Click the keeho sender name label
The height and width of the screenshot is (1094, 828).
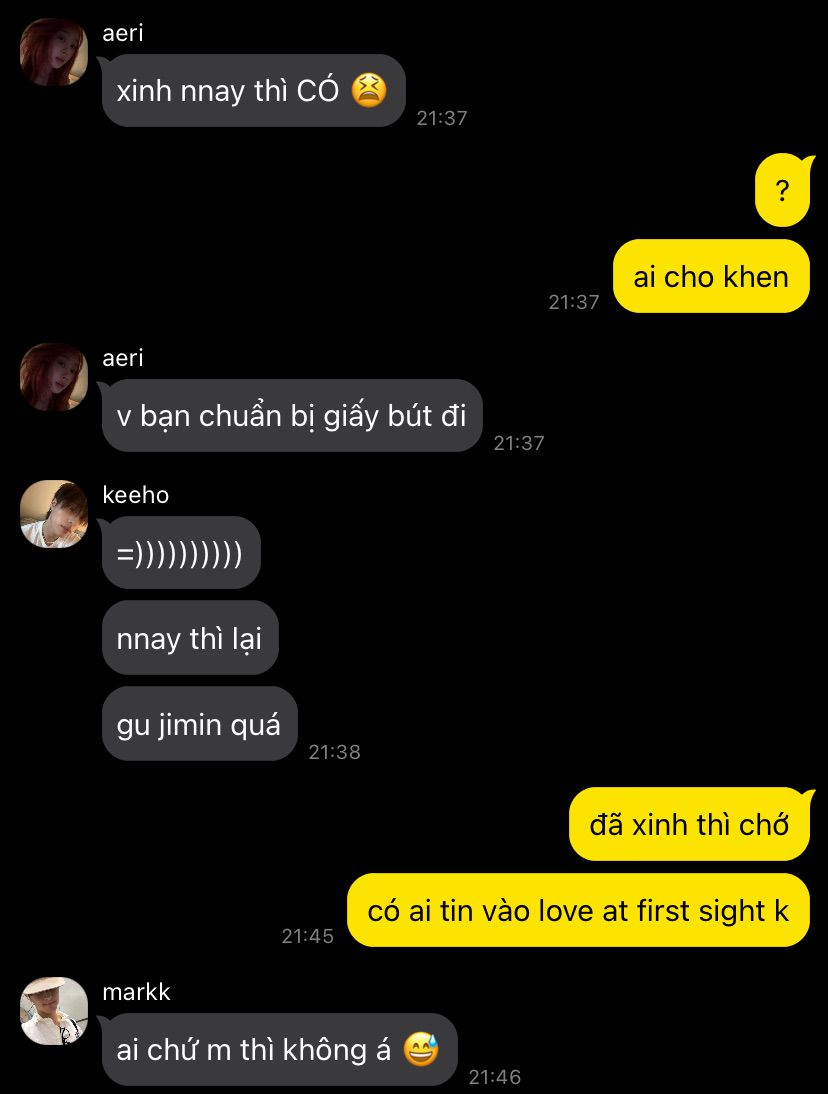click(135, 495)
